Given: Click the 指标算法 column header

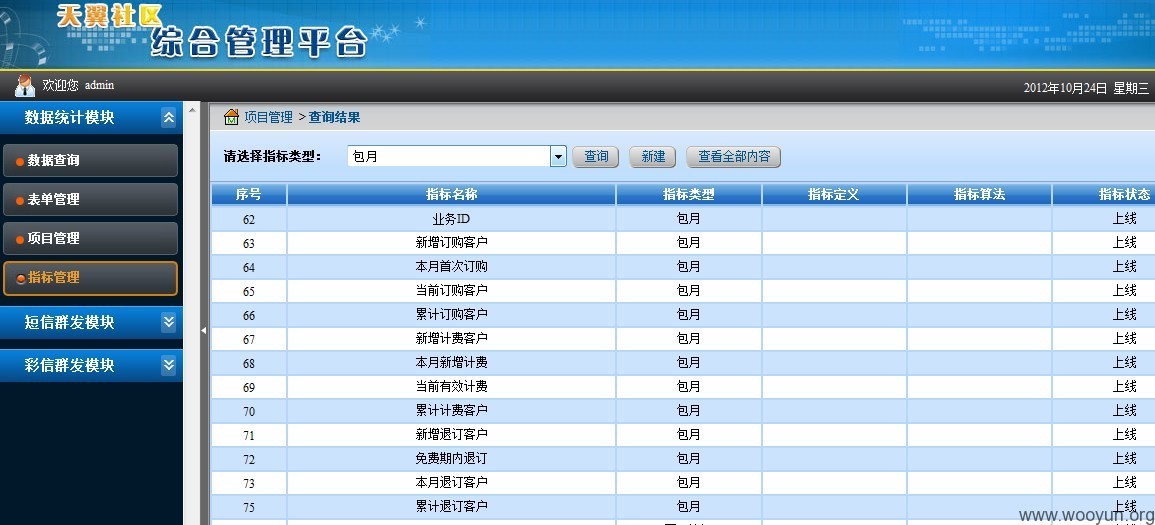Looking at the screenshot, I should click(x=980, y=194).
